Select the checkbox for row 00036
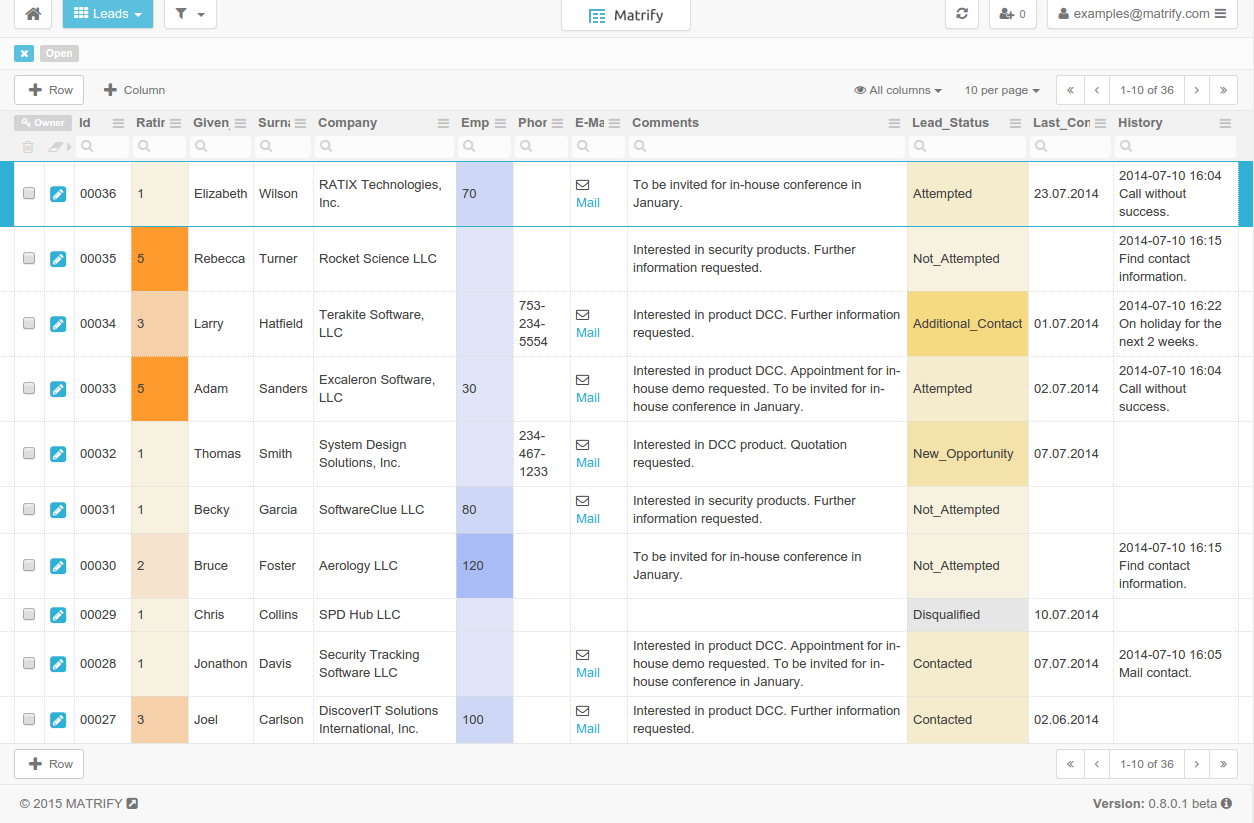This screenshot has height=823, width=1254. coord(29,193)
